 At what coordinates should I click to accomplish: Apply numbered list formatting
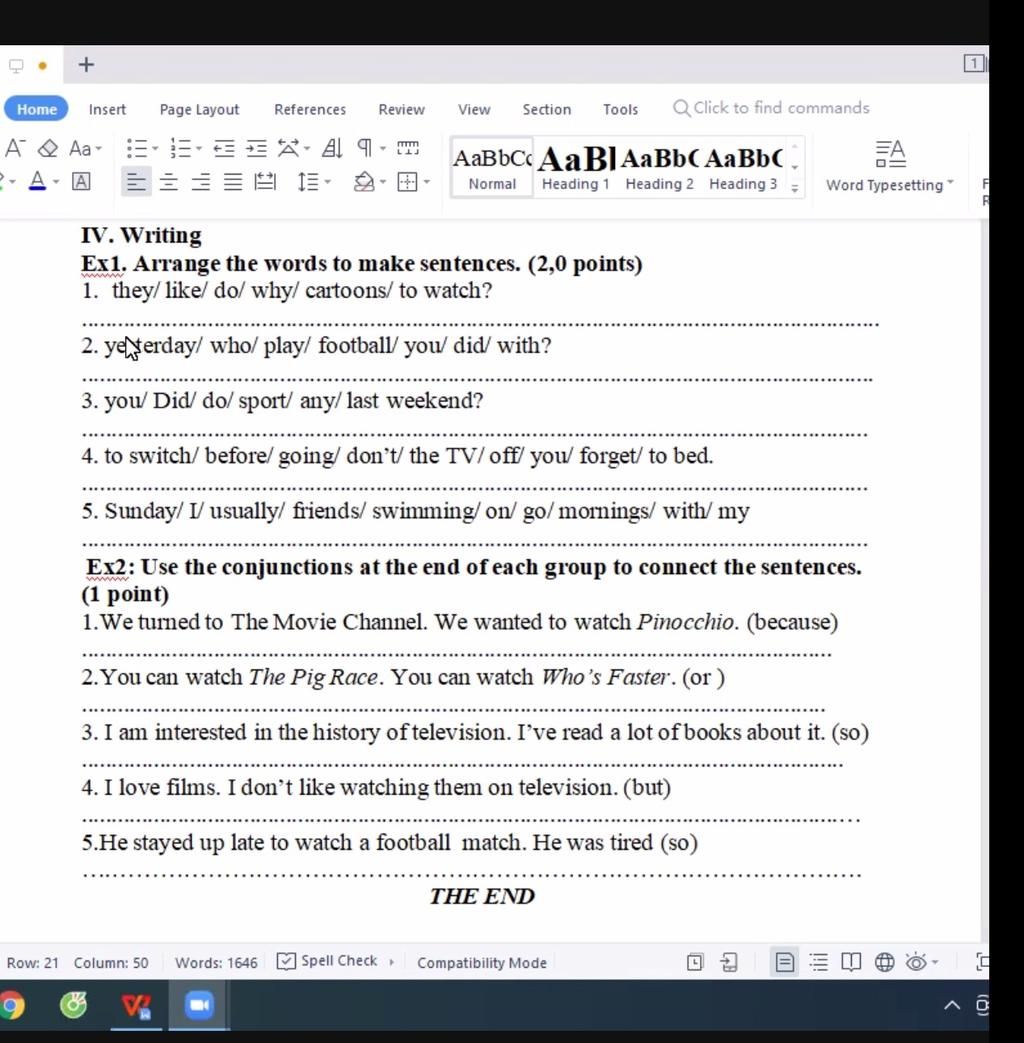point(180,148)
